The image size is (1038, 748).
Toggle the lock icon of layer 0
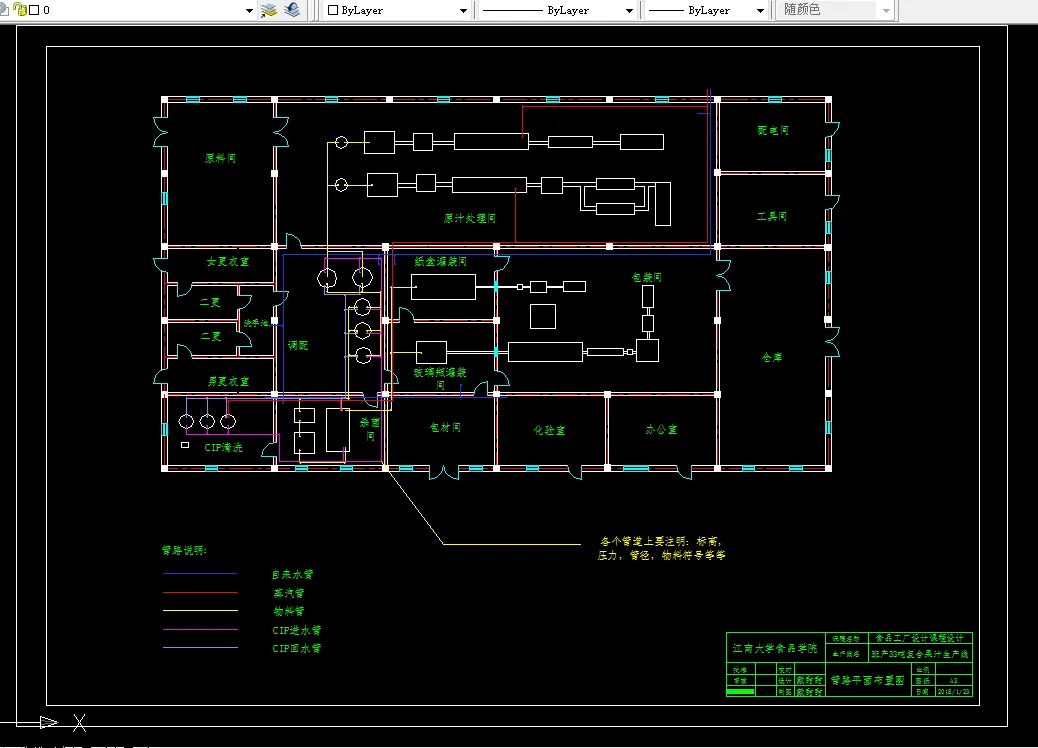point(19,10)
